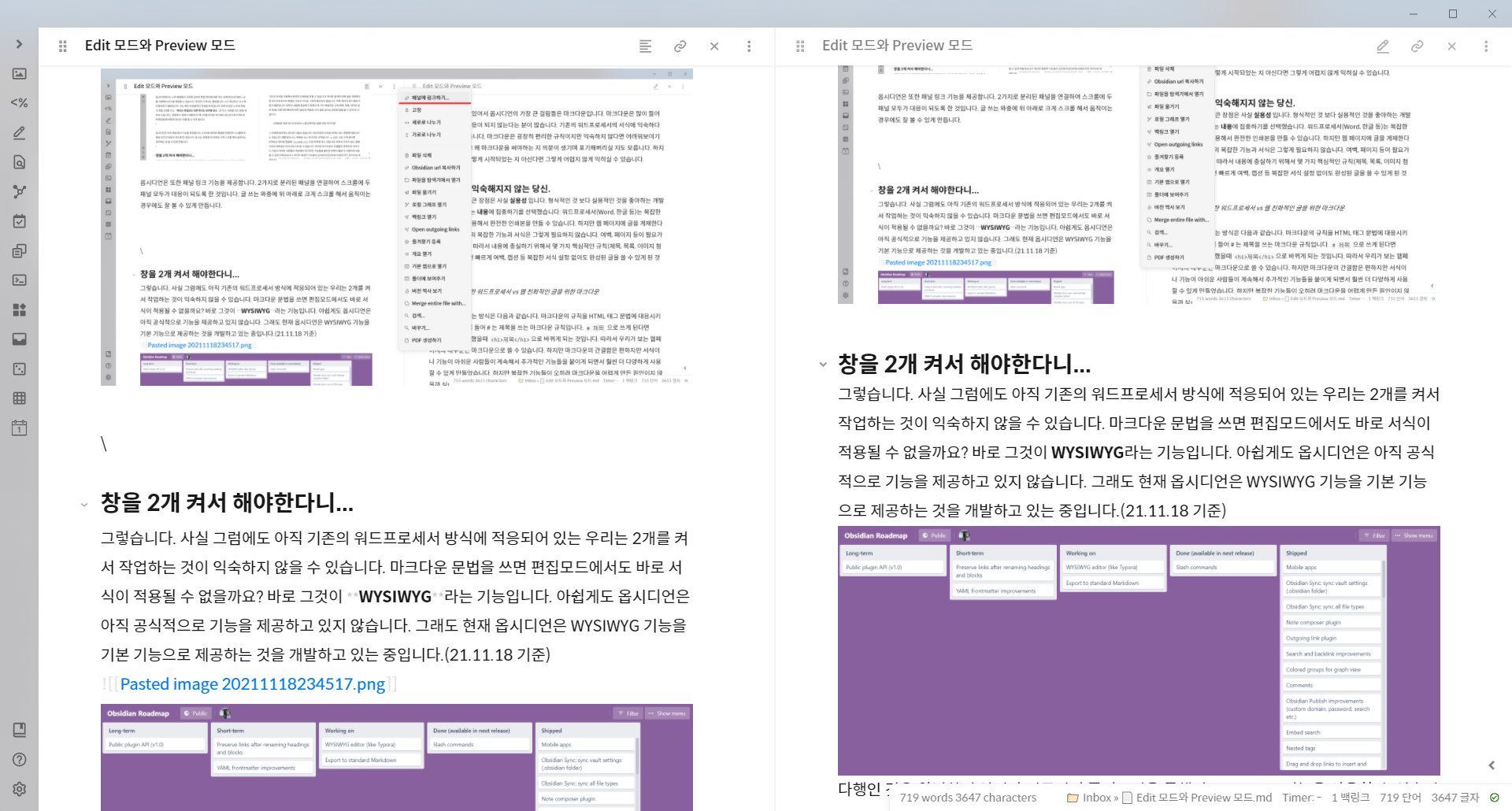Click the '3647 글자' character count
The image size is (1512, 811).
click(1455, 798)
